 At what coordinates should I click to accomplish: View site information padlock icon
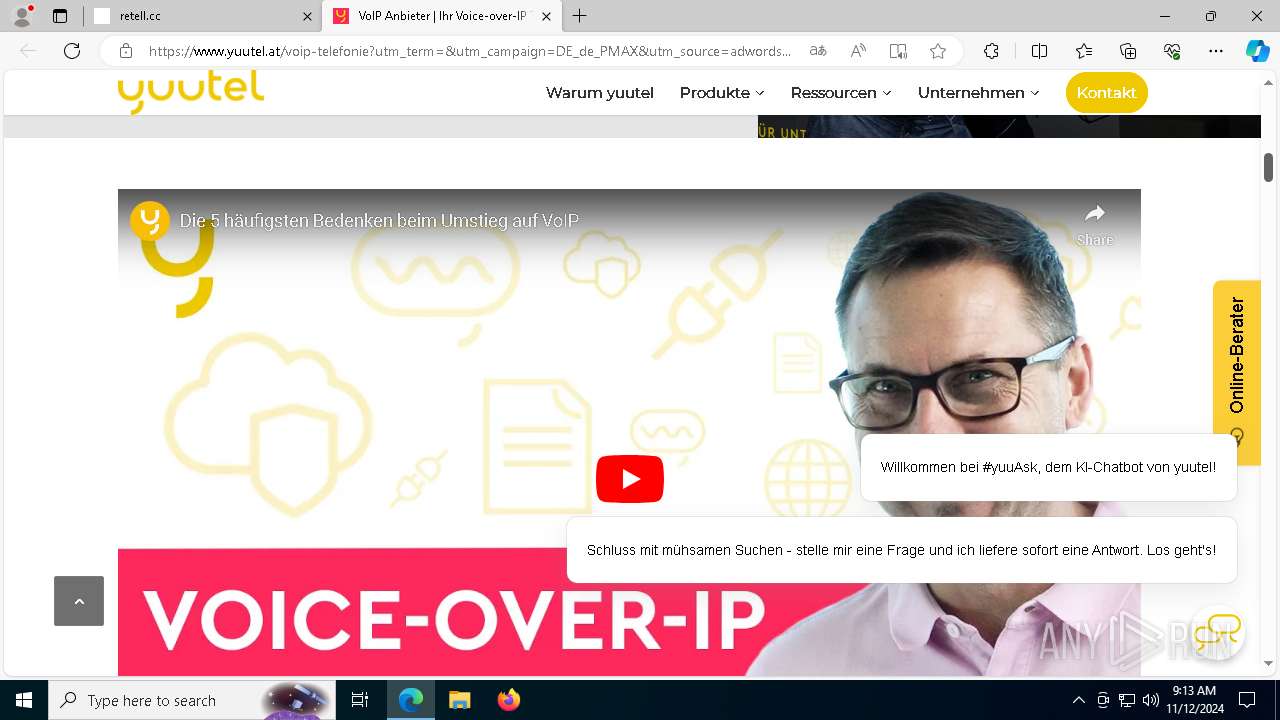126,51
